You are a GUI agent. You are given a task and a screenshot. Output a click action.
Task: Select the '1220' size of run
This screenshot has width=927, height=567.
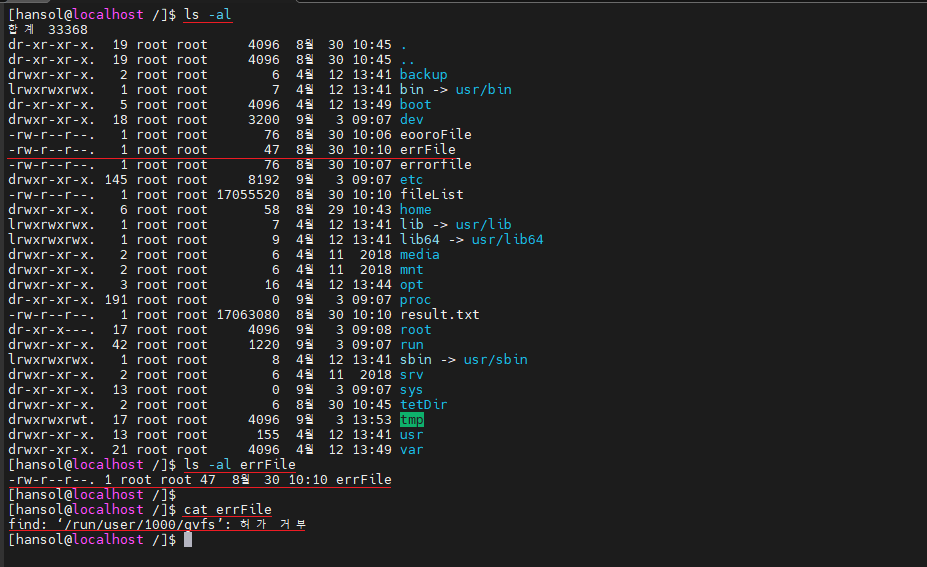[x=264, y=345]
